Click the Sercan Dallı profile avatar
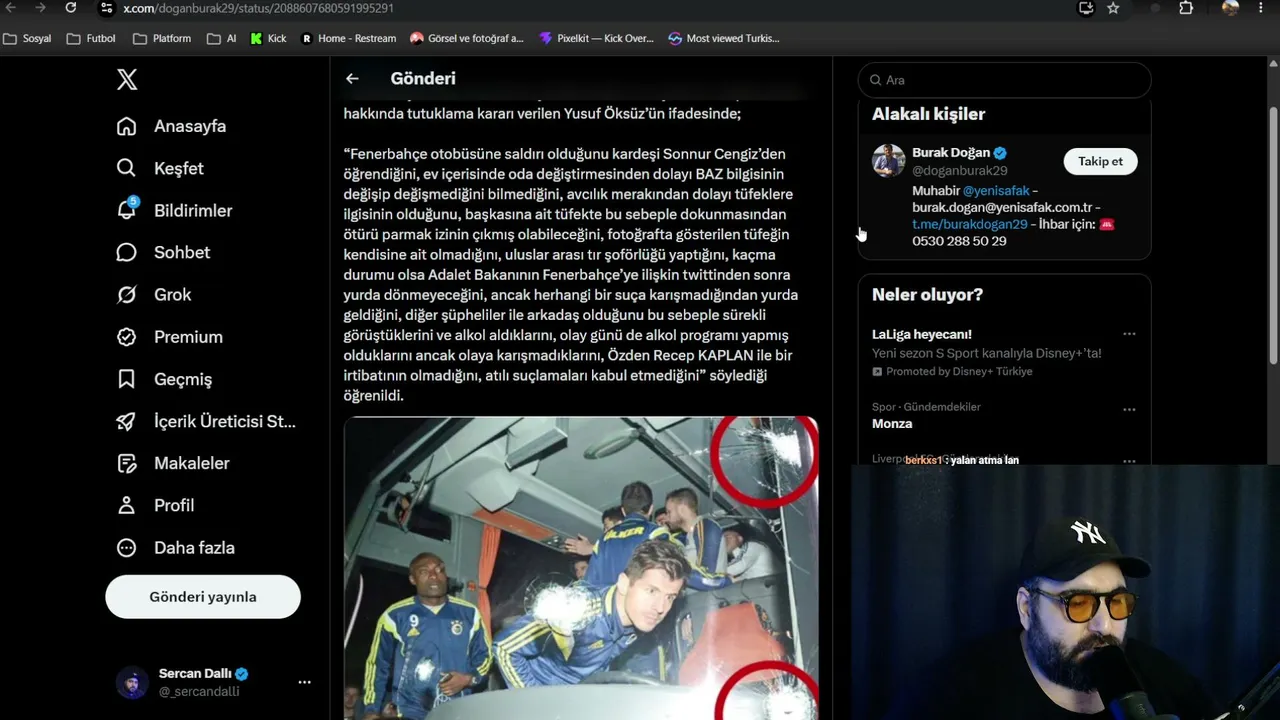Viewport: 1280px width, 720px height. (x=132, y=682)
